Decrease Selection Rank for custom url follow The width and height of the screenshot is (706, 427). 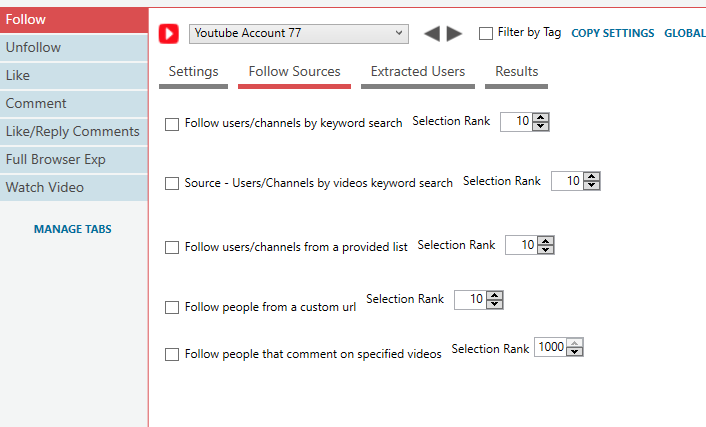pyautogui.click(x=494, y=304)
